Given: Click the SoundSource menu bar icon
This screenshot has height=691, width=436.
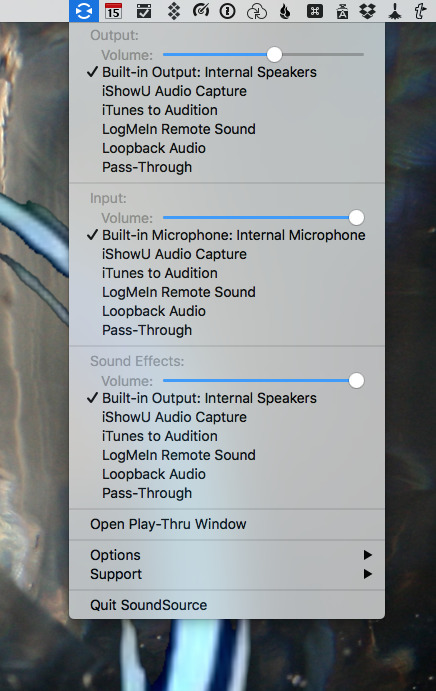Looking at the screenshot, I should [84, 11].
